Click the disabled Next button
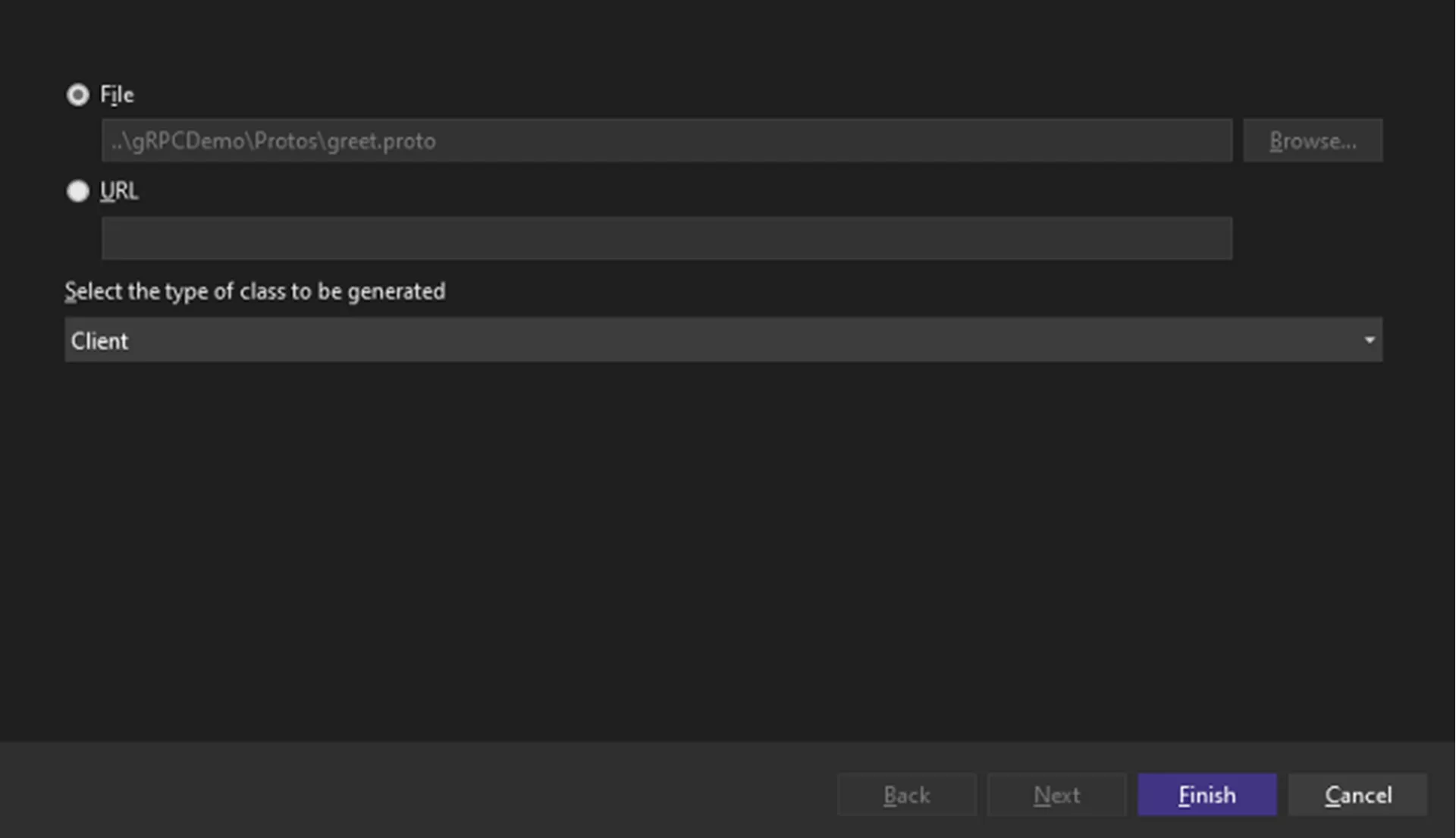The height and width of the screenshot is (838, 1456). point(1056,795)
